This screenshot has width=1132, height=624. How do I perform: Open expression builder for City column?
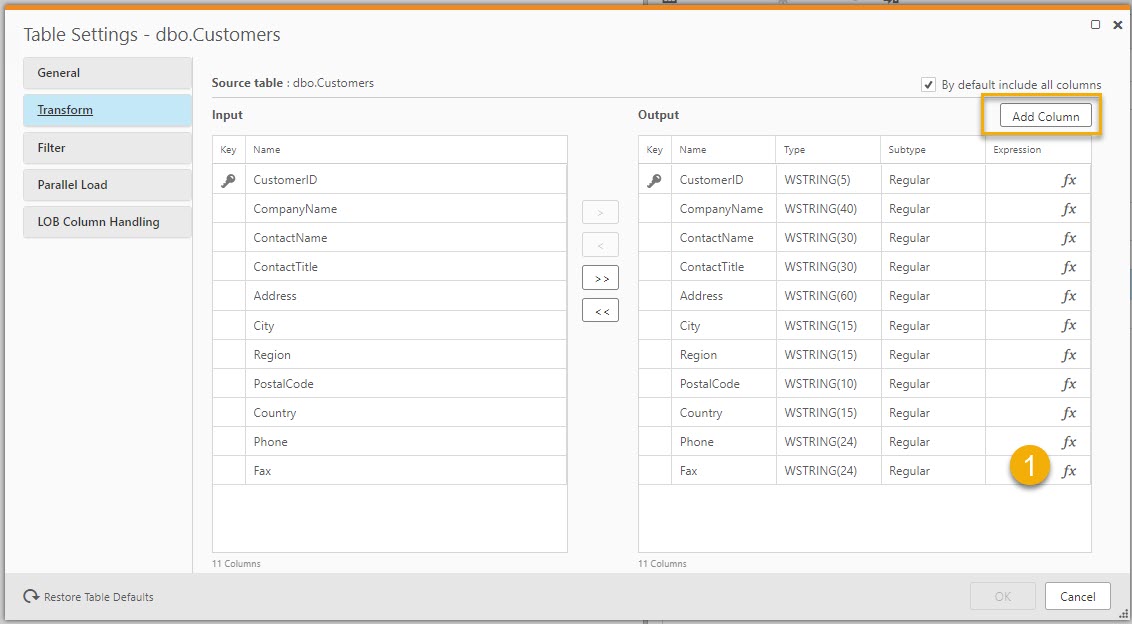[1069, 325]
